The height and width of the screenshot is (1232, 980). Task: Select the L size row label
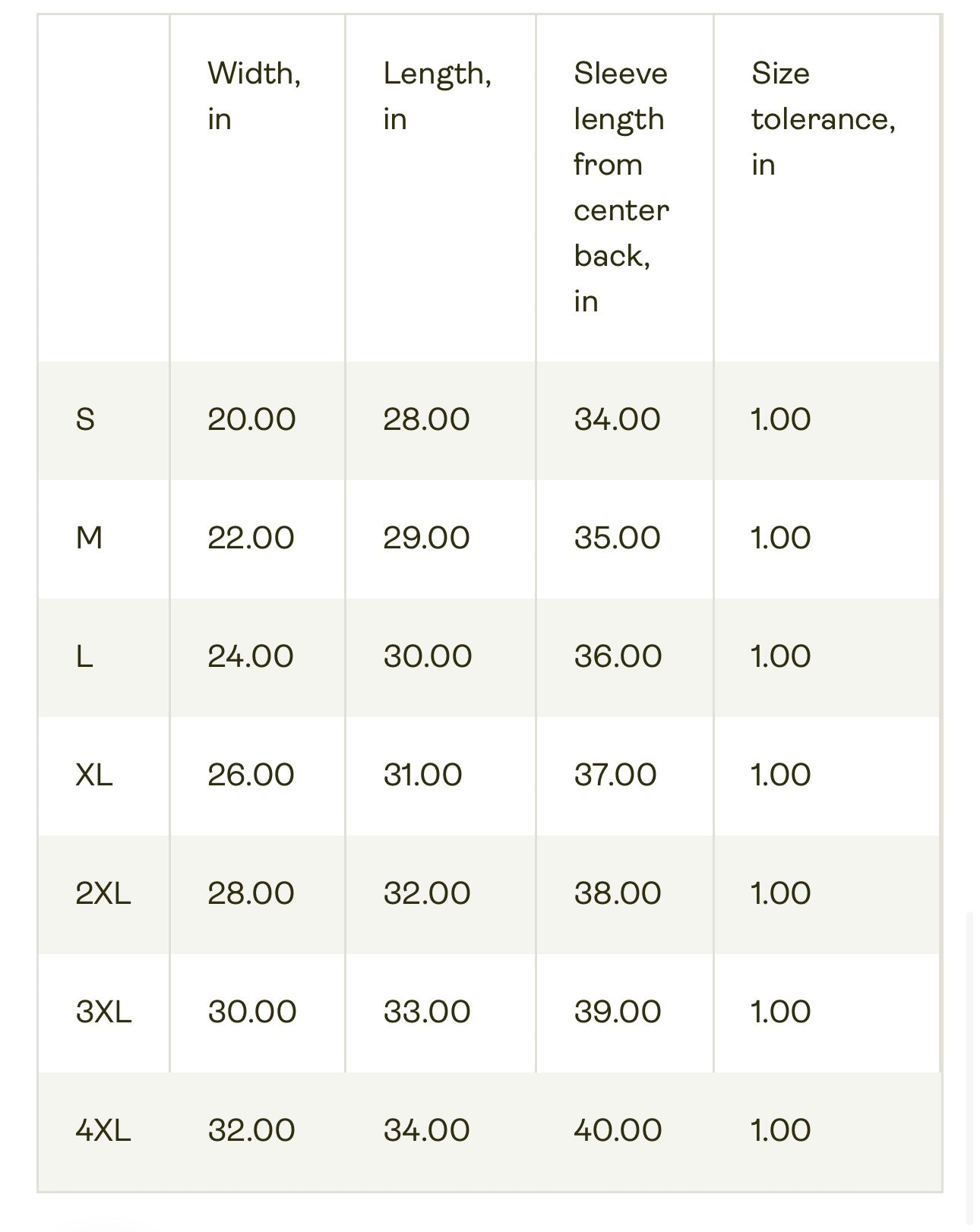84,656
